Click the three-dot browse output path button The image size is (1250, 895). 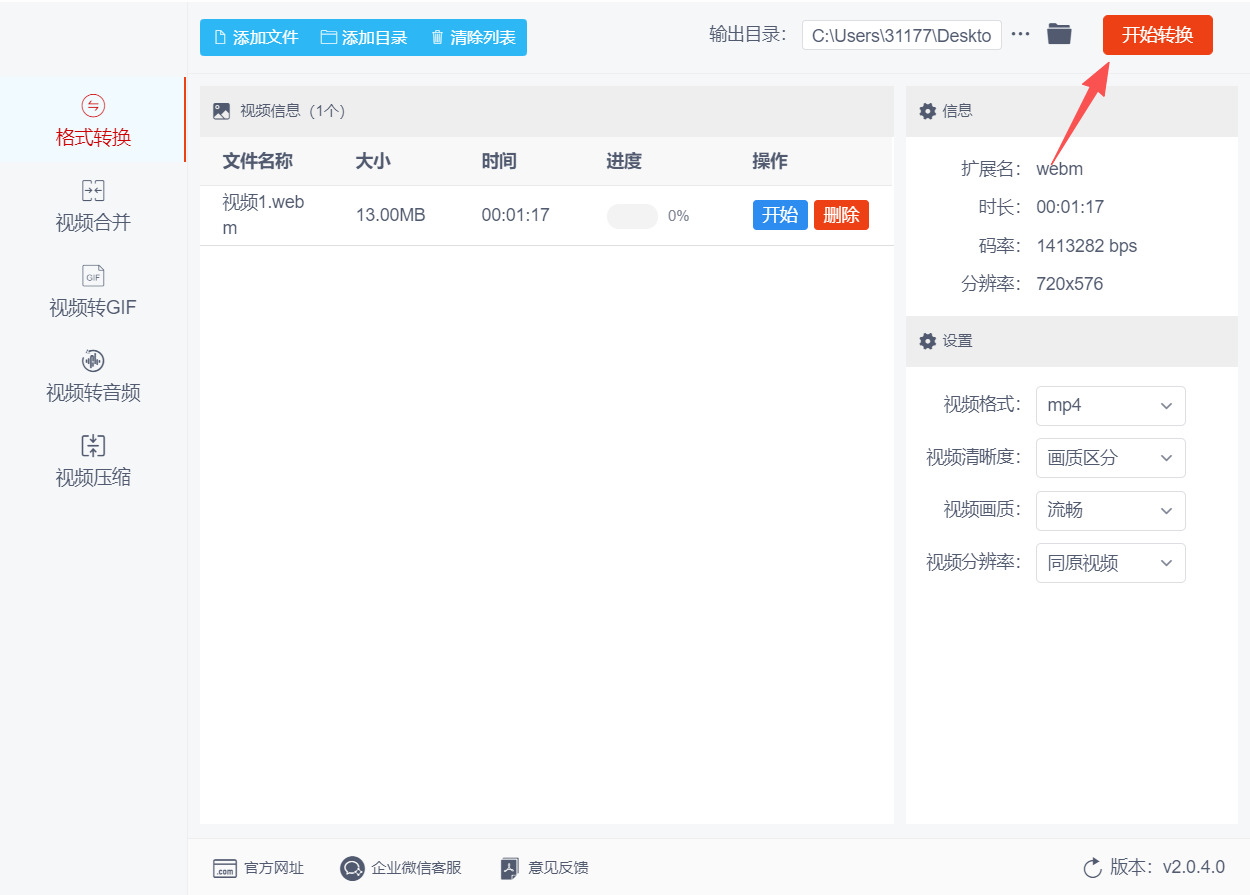(1020, 34)
